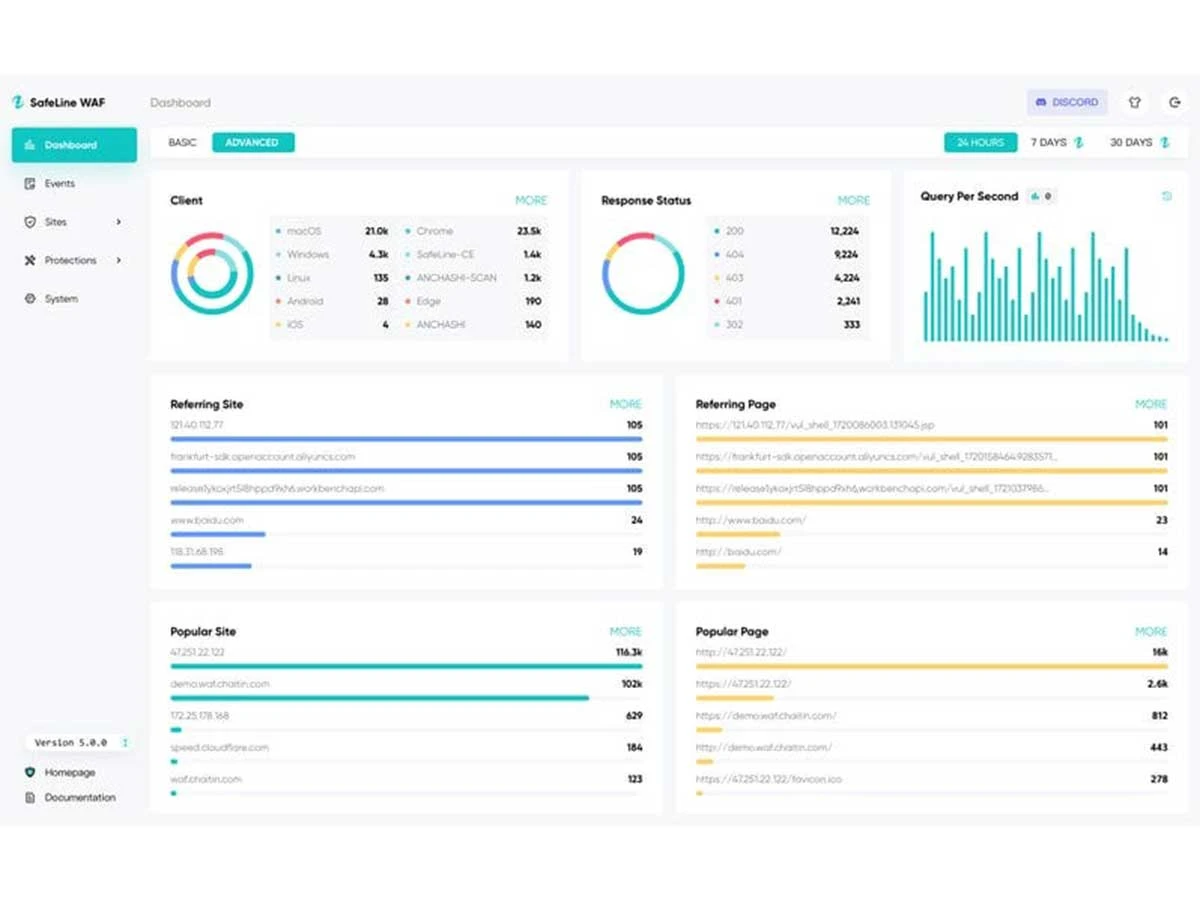This screenshot has height=900, width=1200.
Task: Click the Events sidebar icon
Action: [30, 184]
